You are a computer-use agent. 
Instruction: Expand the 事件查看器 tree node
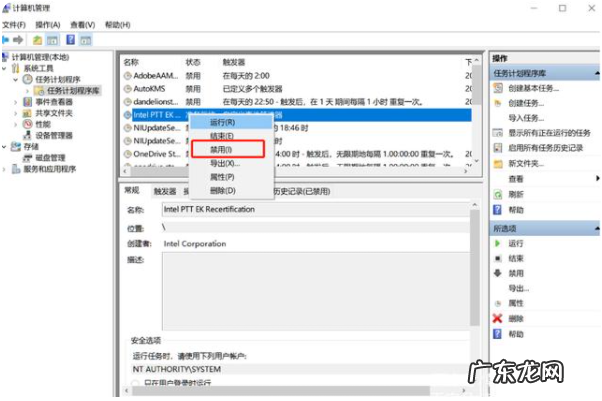pos(16,102)
